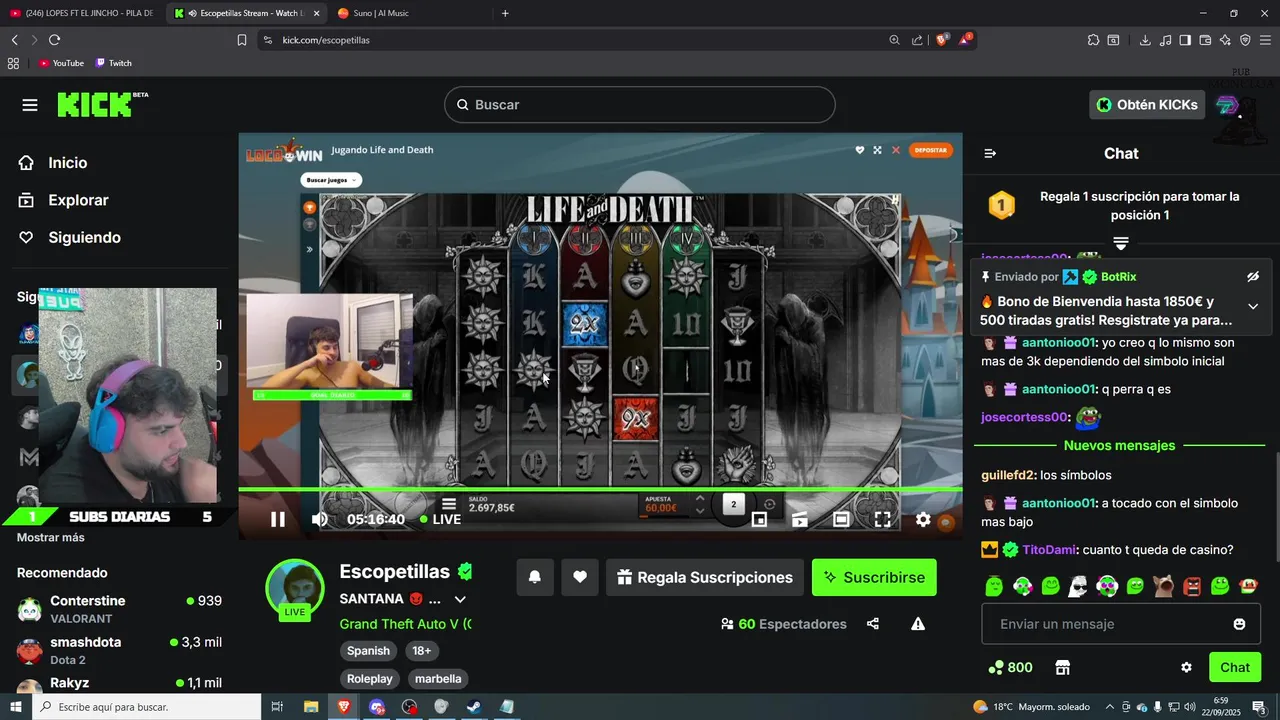Click Regala Suscripciones button
Image resolution: width=1280 pixels, height=720 pixels.
coord(705,577)
